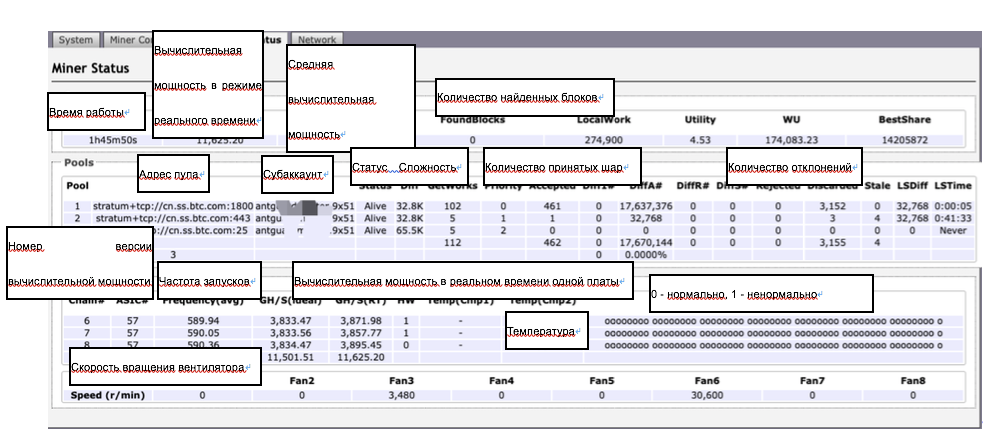Click the DiffR# column header
Screen dimensions: 983x429
coord(693,186)
